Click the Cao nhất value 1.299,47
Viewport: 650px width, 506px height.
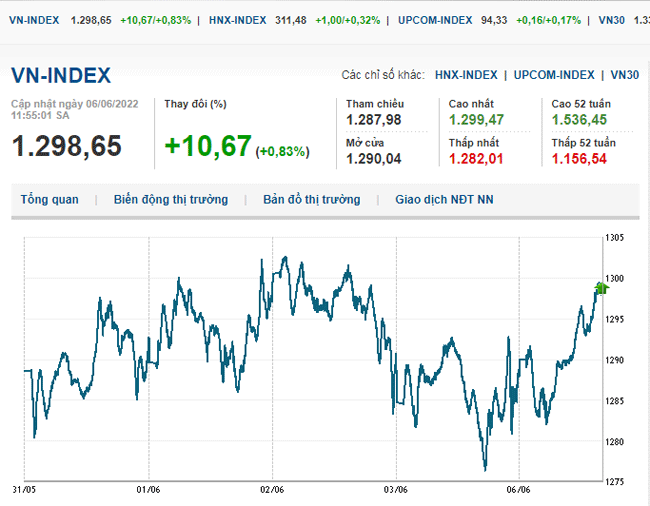coord(476,120)
